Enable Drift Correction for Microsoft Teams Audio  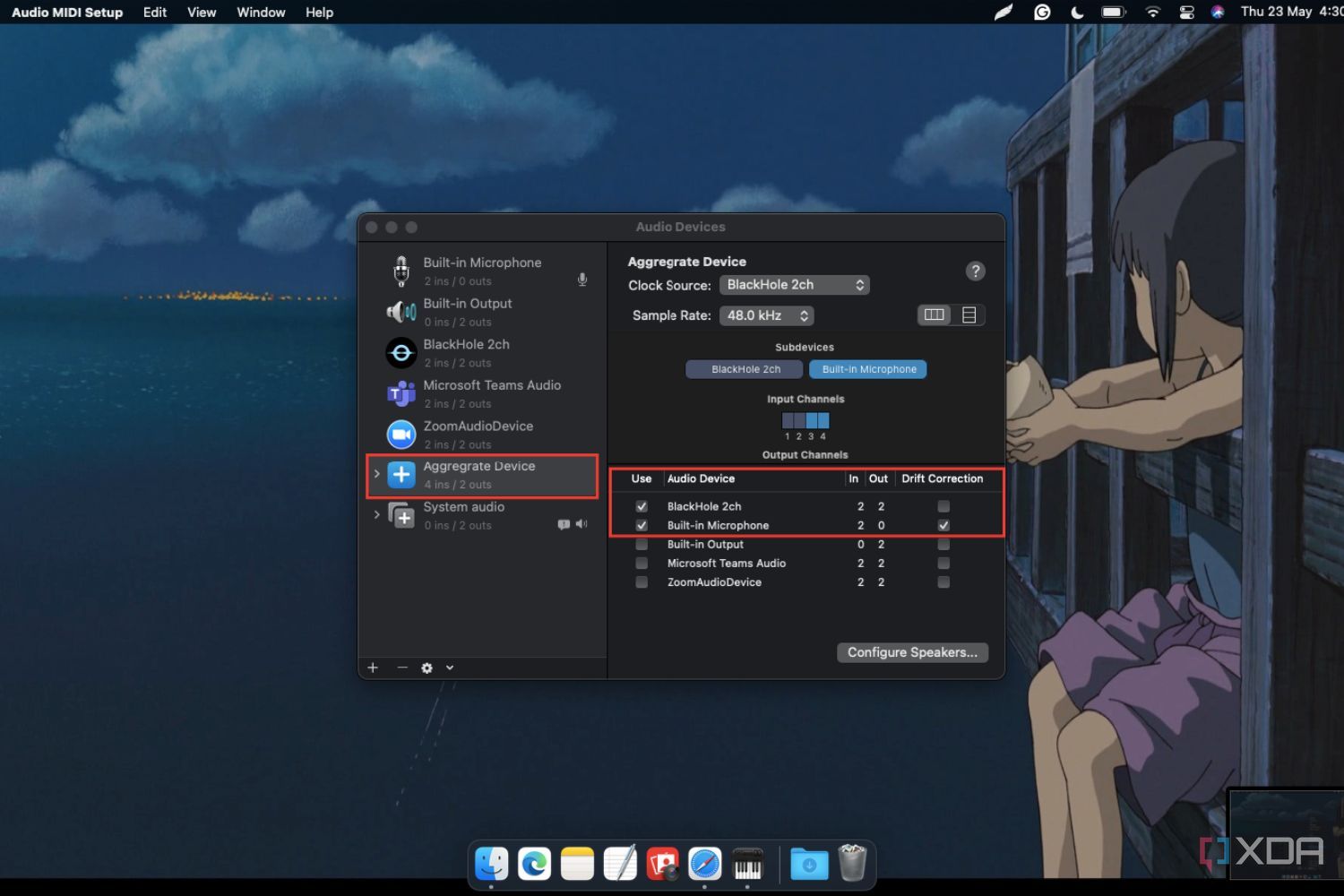click(x=943, y=563)
